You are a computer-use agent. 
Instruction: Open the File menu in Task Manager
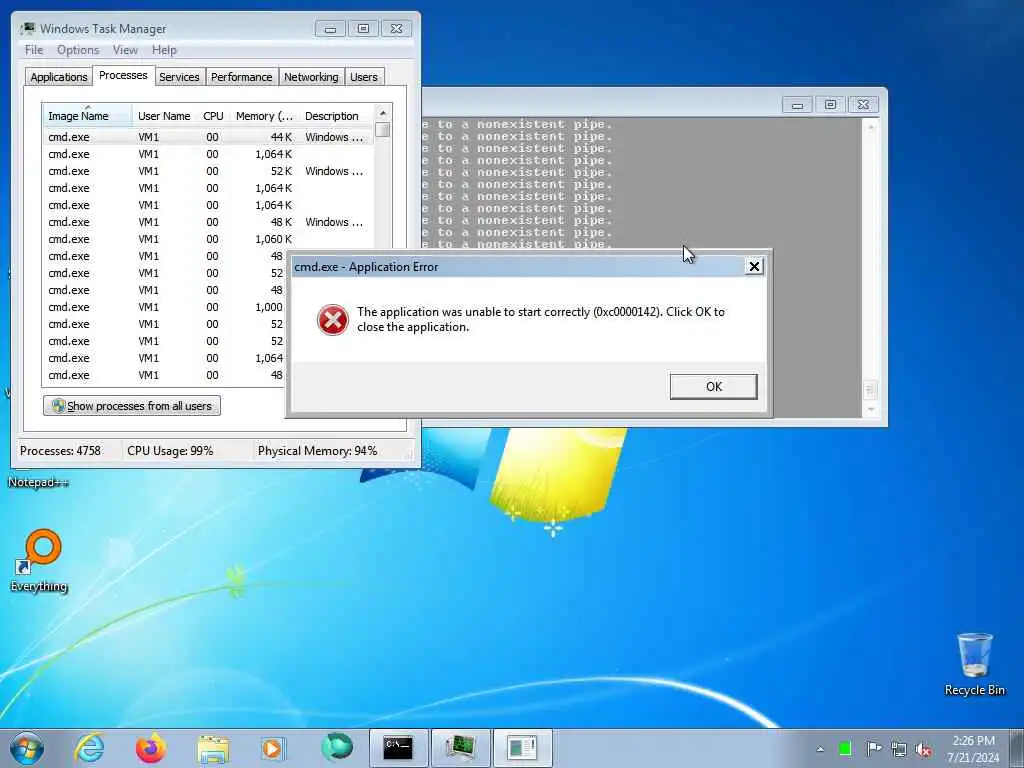(33, 50)
